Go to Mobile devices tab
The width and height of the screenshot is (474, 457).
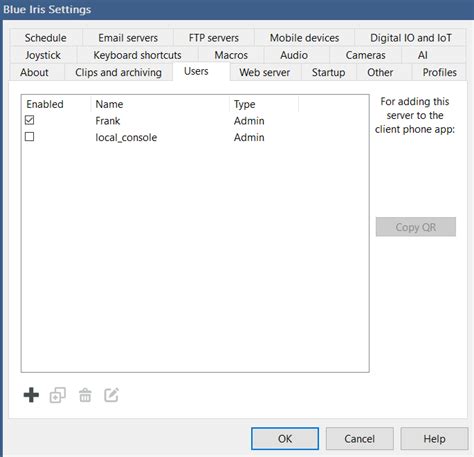click(304, 38)
